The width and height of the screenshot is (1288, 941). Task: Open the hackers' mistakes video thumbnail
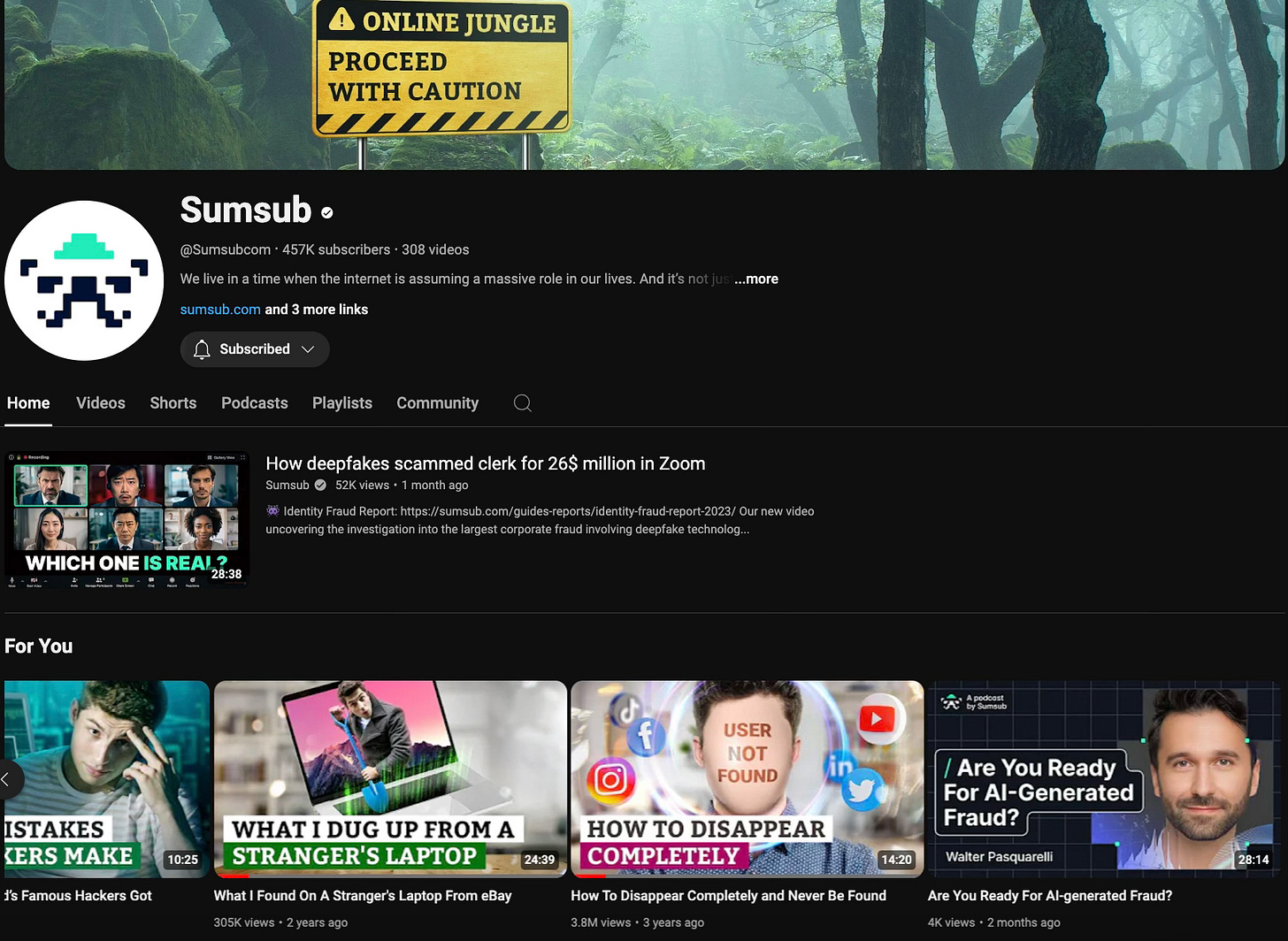(107, 779)
